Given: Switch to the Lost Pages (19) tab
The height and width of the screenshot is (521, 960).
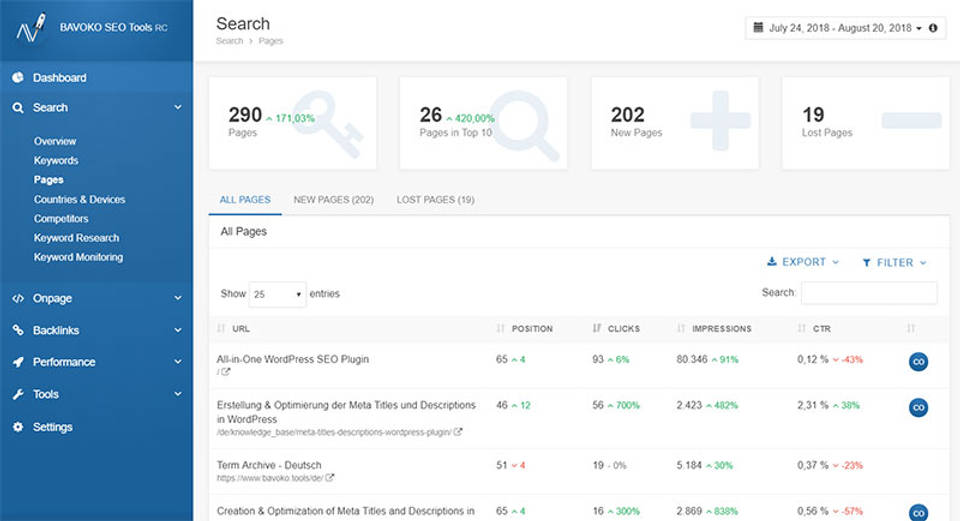Looking at the screenshot, I should click(x=435, y=200).
